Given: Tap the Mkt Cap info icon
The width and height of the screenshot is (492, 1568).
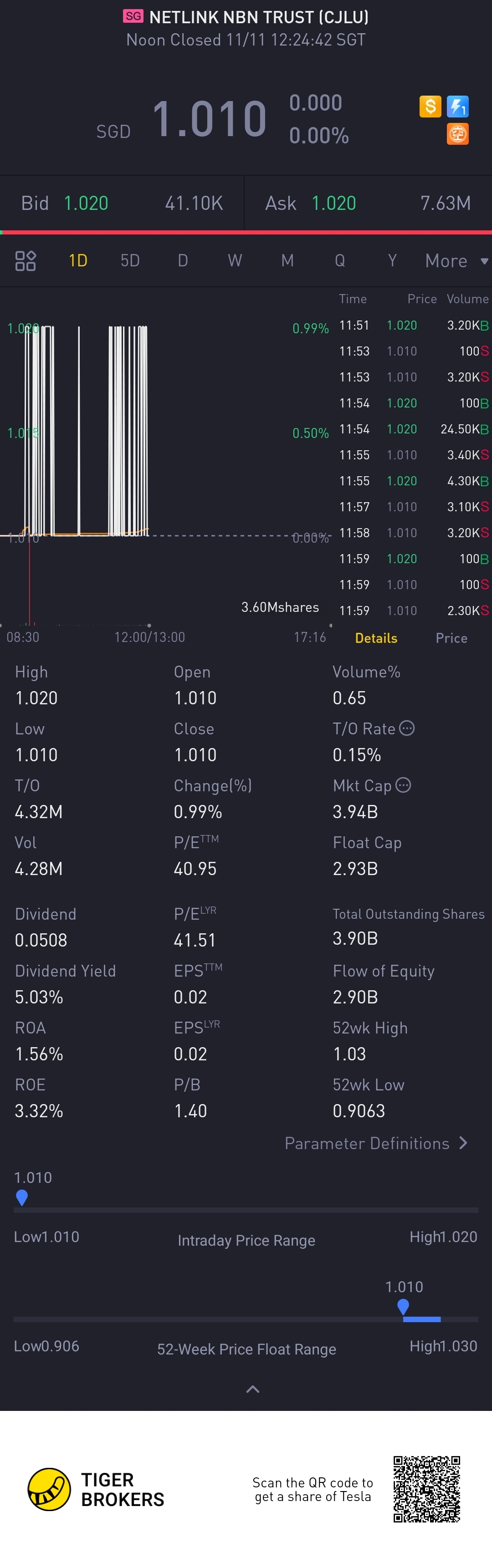Looking at the screenshot, I should tap(403, 785).
